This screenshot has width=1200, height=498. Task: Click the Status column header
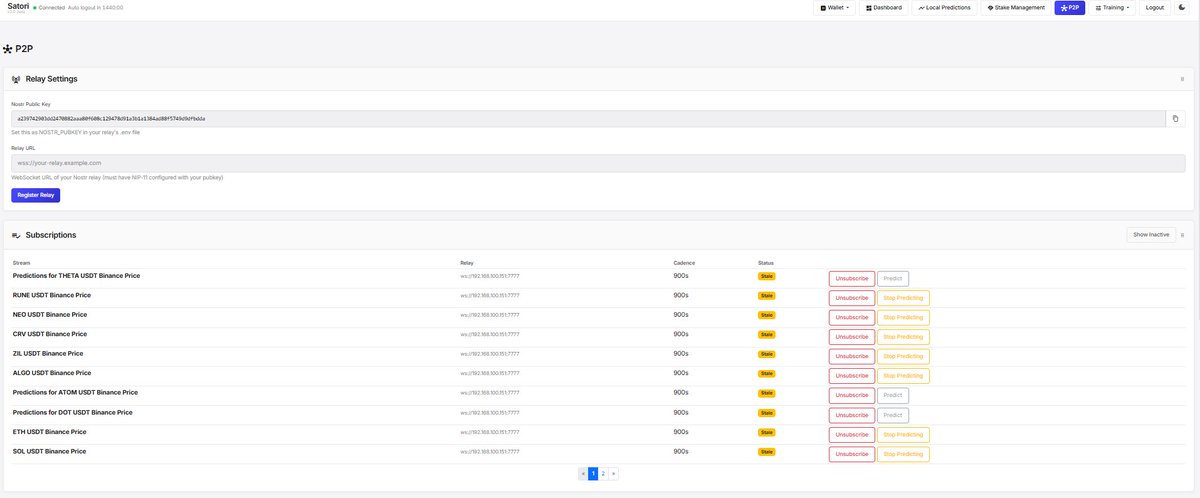[766, 263]
